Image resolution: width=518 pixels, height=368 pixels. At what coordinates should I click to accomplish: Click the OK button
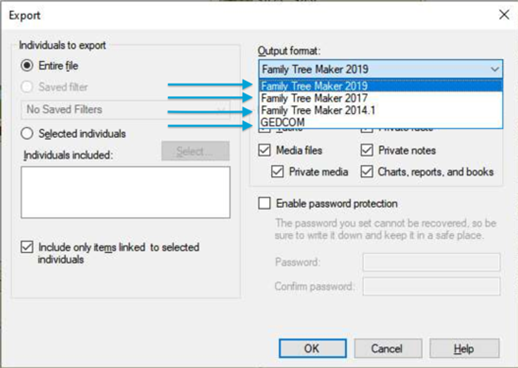pos(313,349)
